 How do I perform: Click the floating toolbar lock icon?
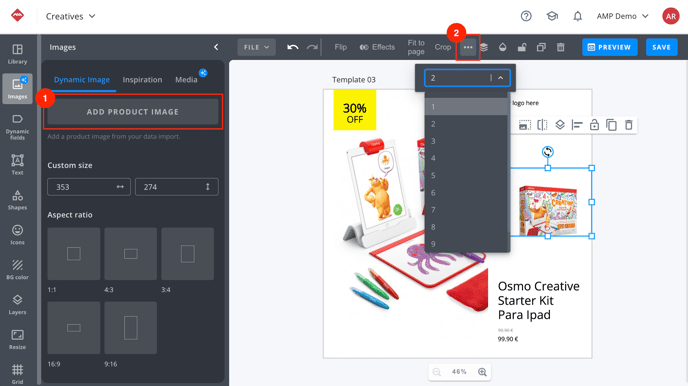[x=594, y=125]
